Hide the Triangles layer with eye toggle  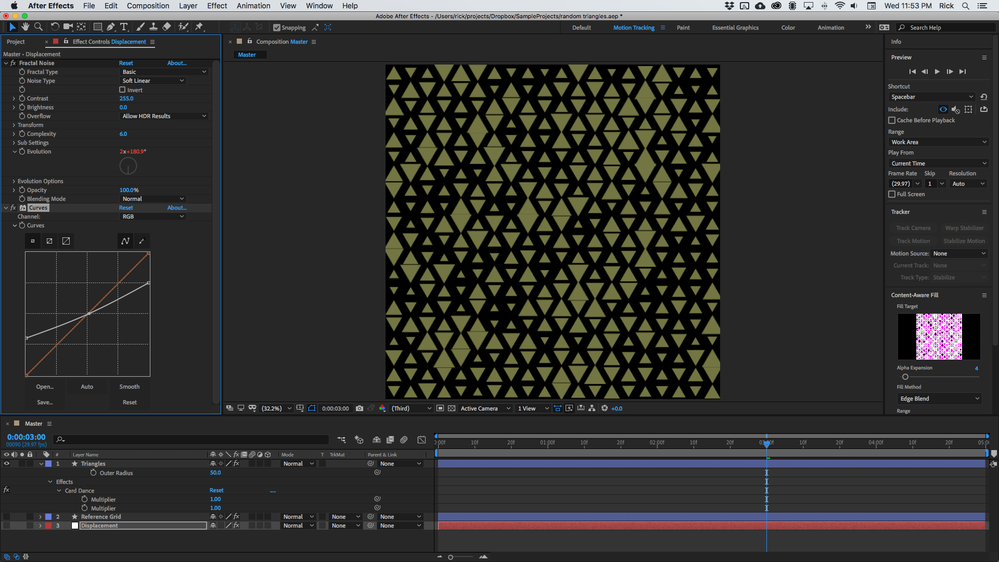click(6, 464)
